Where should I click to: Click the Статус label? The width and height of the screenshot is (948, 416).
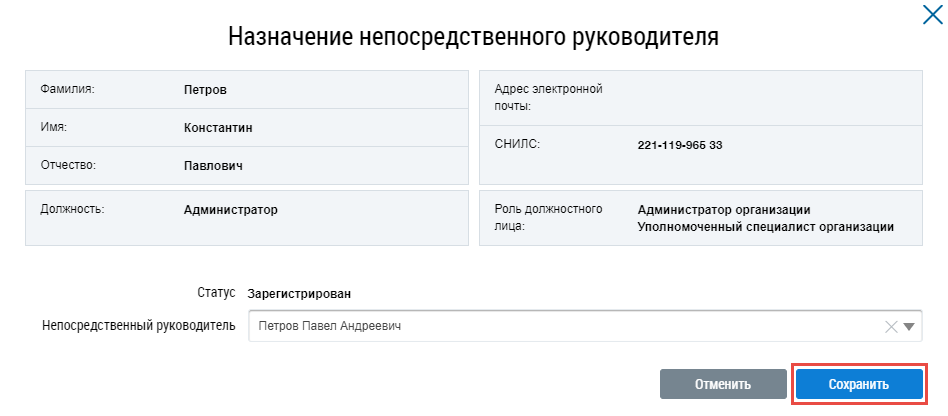pyautogui.click(x=216, y=293)
